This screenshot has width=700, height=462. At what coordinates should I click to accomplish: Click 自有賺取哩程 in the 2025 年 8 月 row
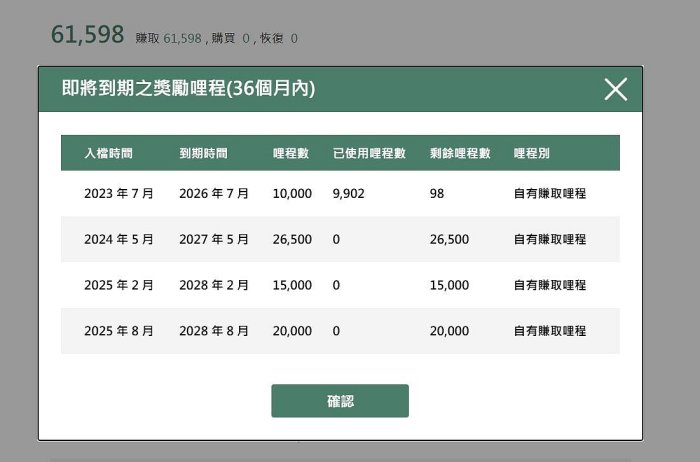tap(549, 331)
